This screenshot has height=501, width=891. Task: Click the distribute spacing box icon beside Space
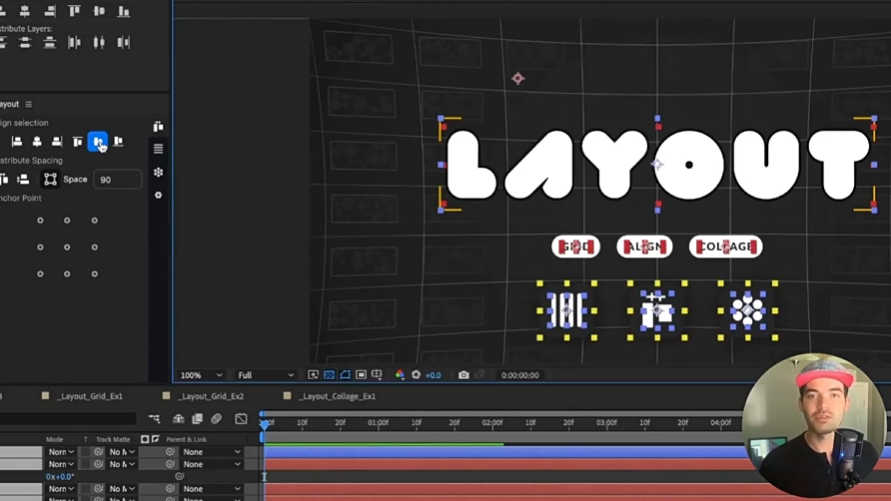coord(50,180)
